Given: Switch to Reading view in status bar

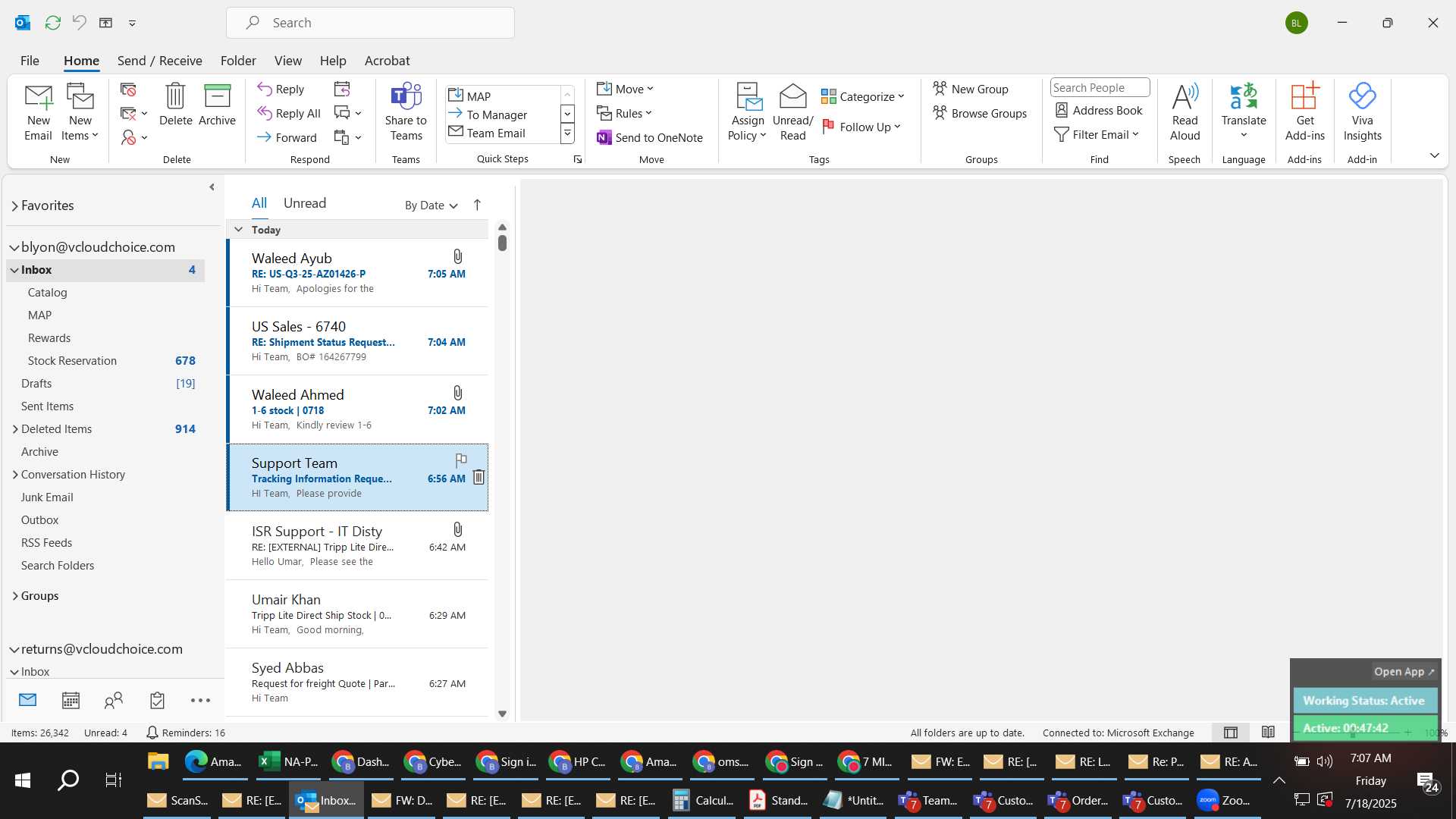Looking at the screenshot, I should click(1268, 733).
